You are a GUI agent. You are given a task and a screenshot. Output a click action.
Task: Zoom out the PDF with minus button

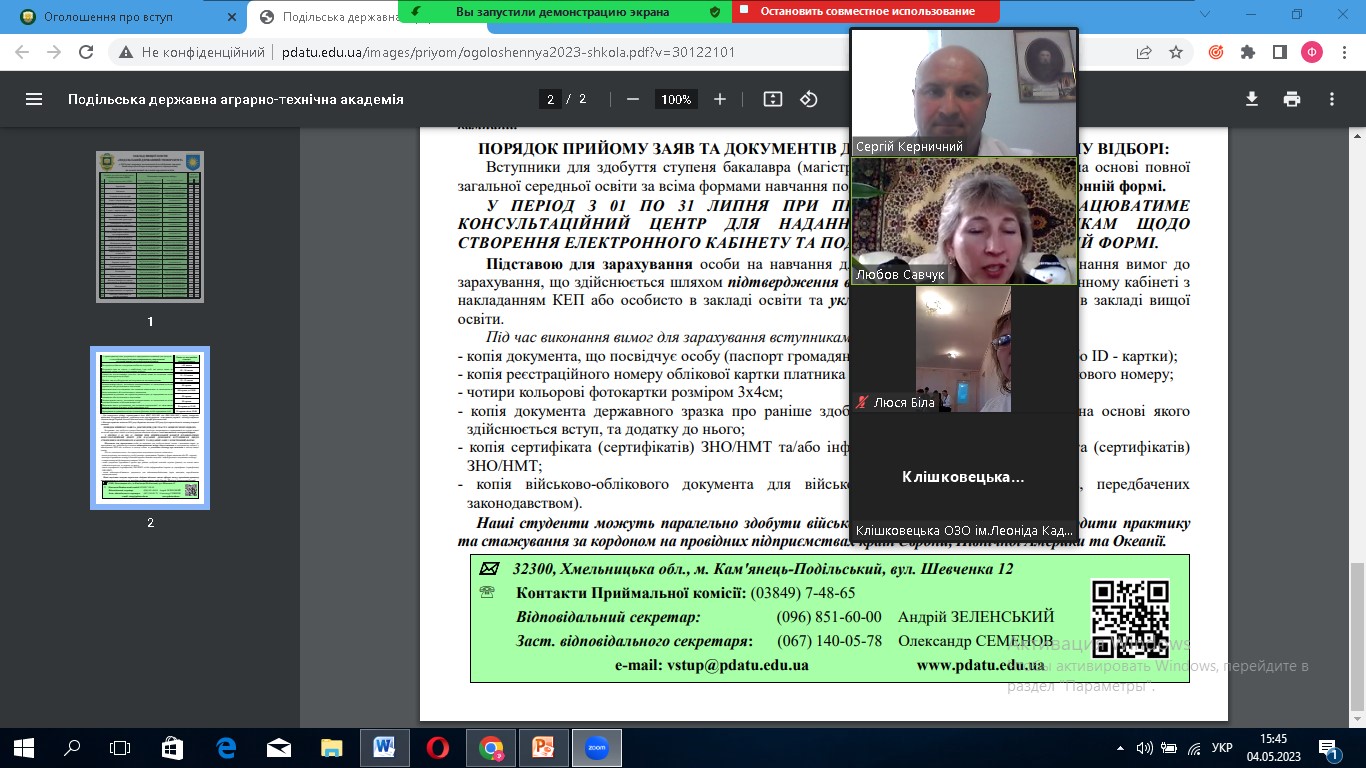pyautogui.click(x=632, y=99)
